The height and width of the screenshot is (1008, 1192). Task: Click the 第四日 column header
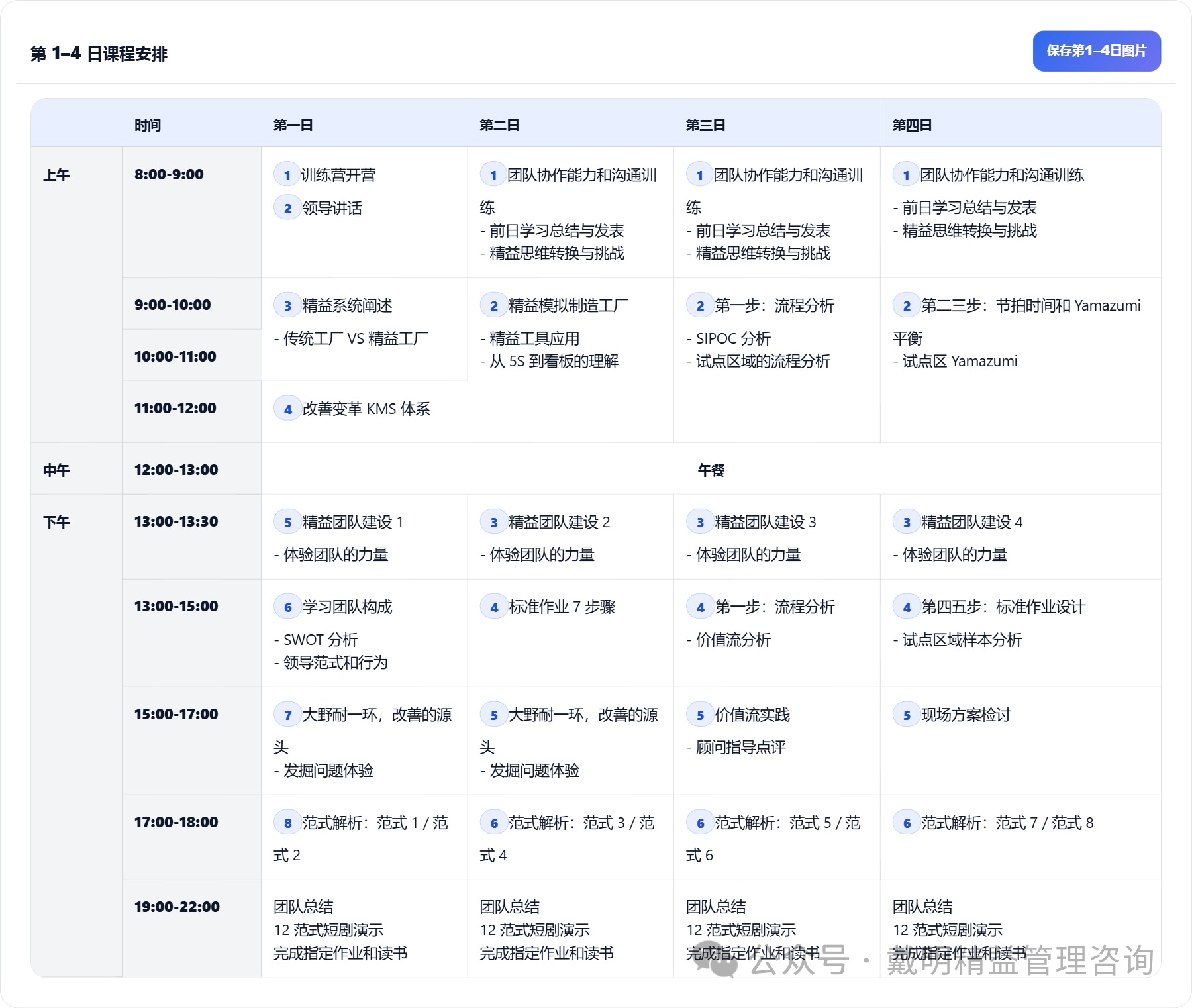point(912,125)
